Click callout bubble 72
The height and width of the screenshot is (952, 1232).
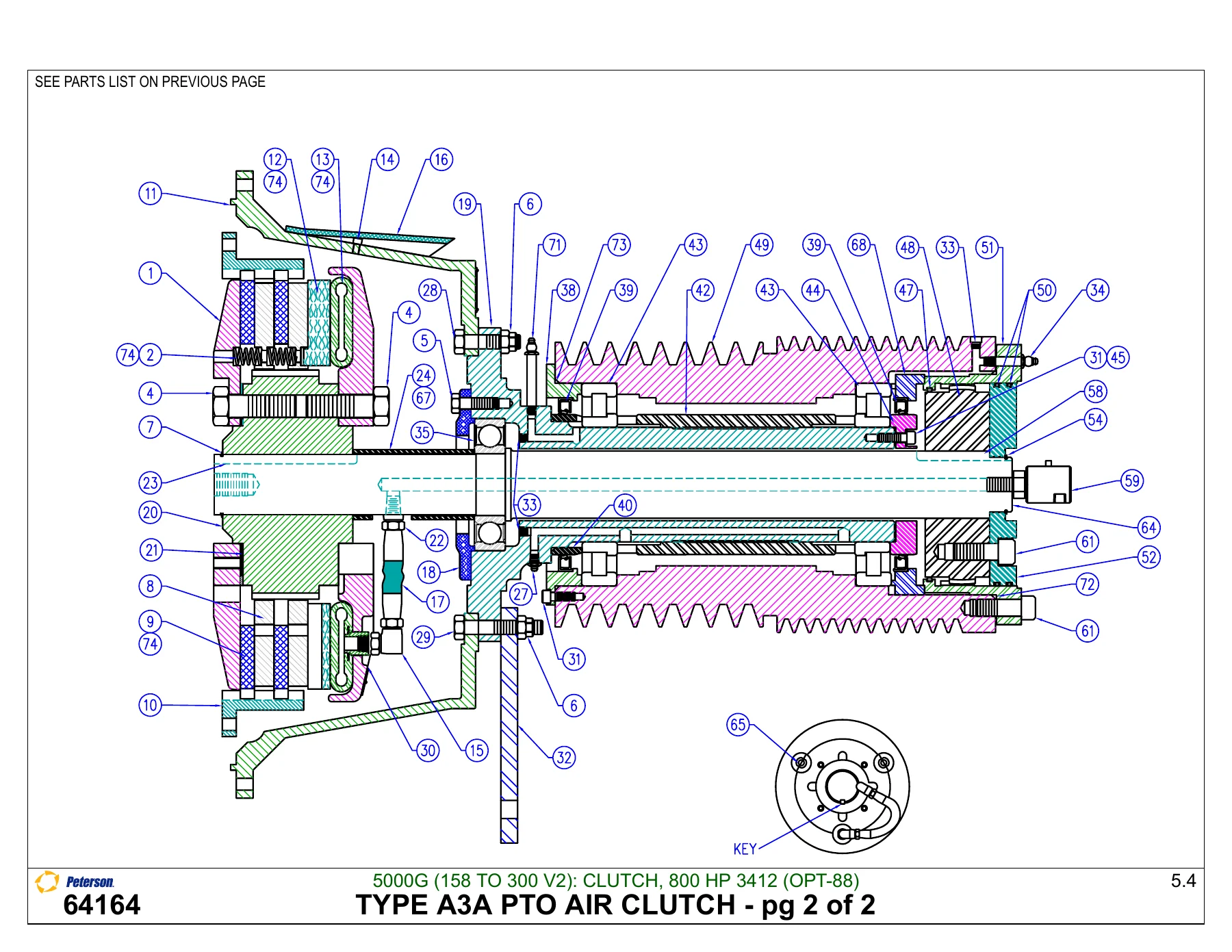tap(1088, 584)
